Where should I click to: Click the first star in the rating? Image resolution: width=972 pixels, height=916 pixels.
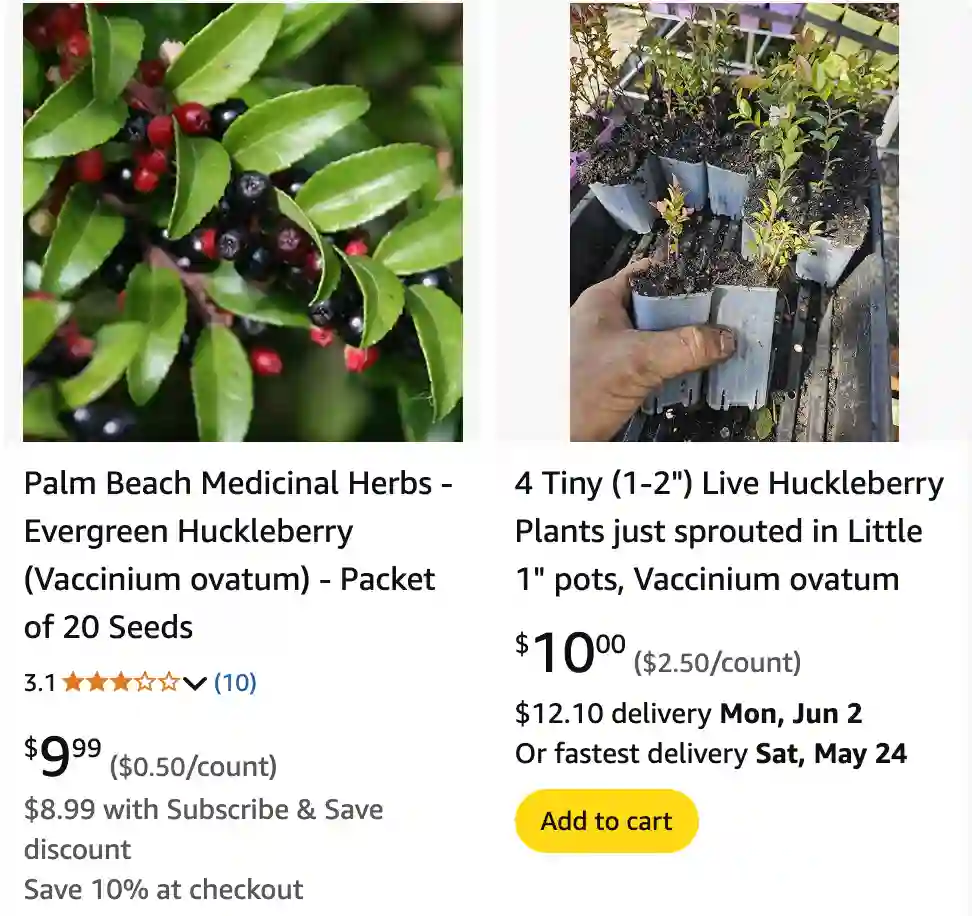point(71,683)
